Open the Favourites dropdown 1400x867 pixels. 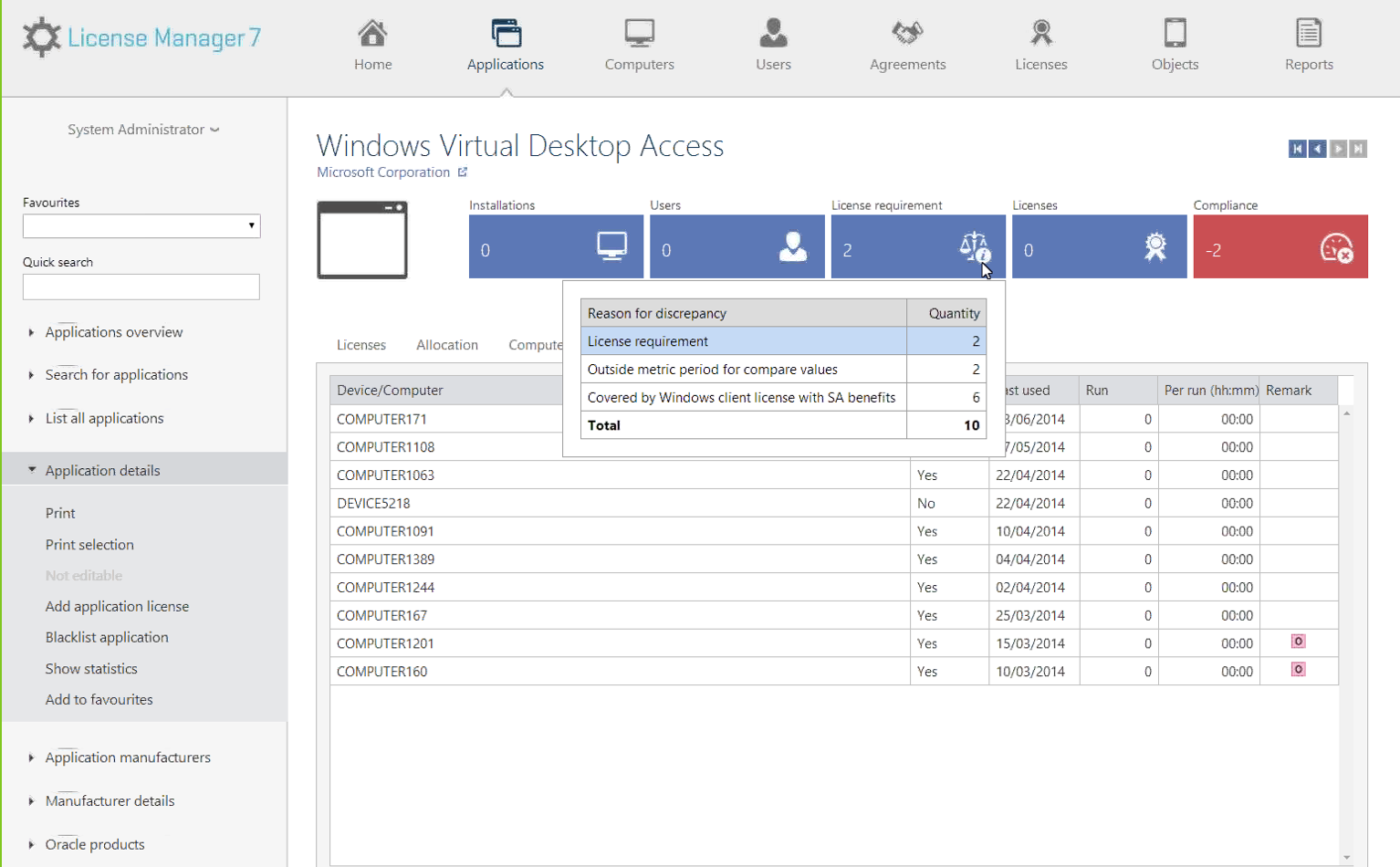[141, 225]
